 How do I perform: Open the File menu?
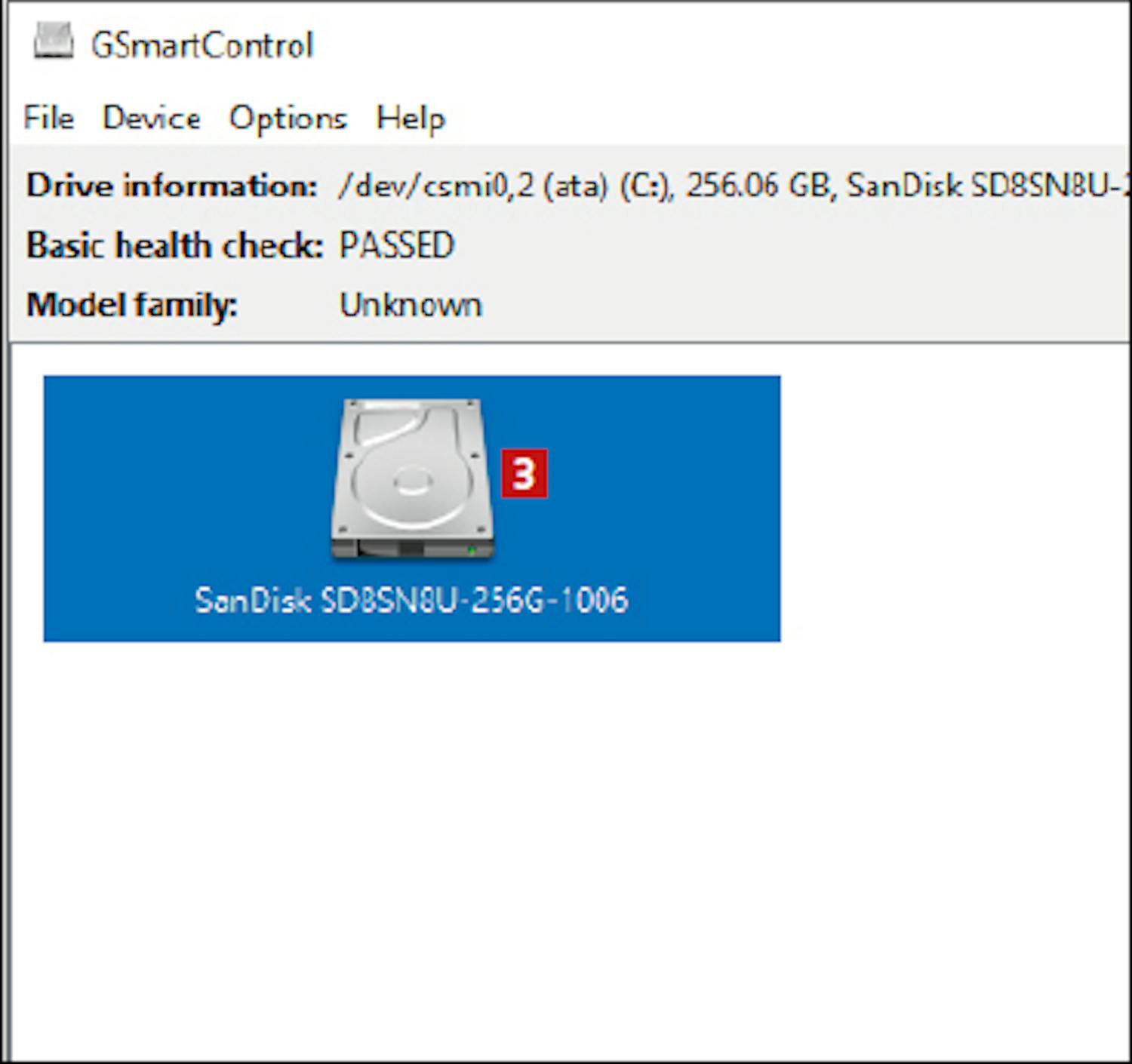(x=48, y=118)
